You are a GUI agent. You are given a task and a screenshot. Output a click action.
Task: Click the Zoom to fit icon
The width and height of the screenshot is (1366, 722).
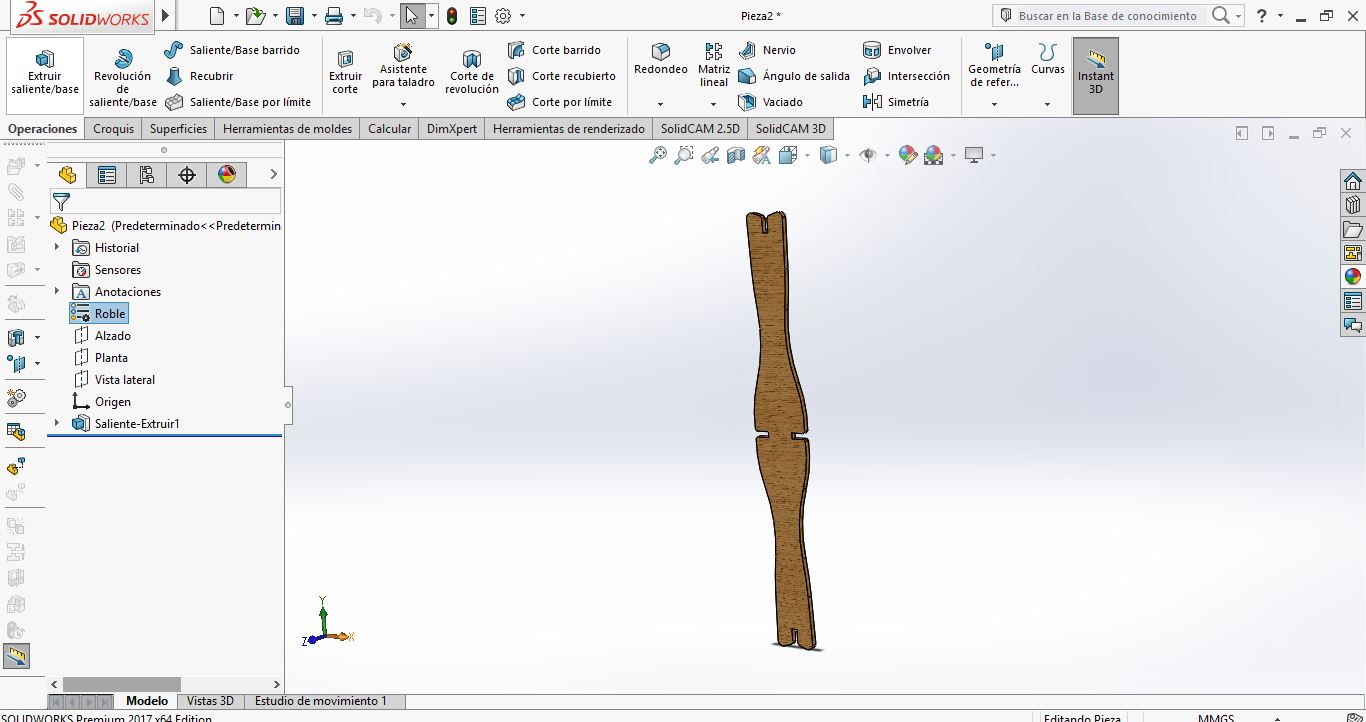[658, 155]
